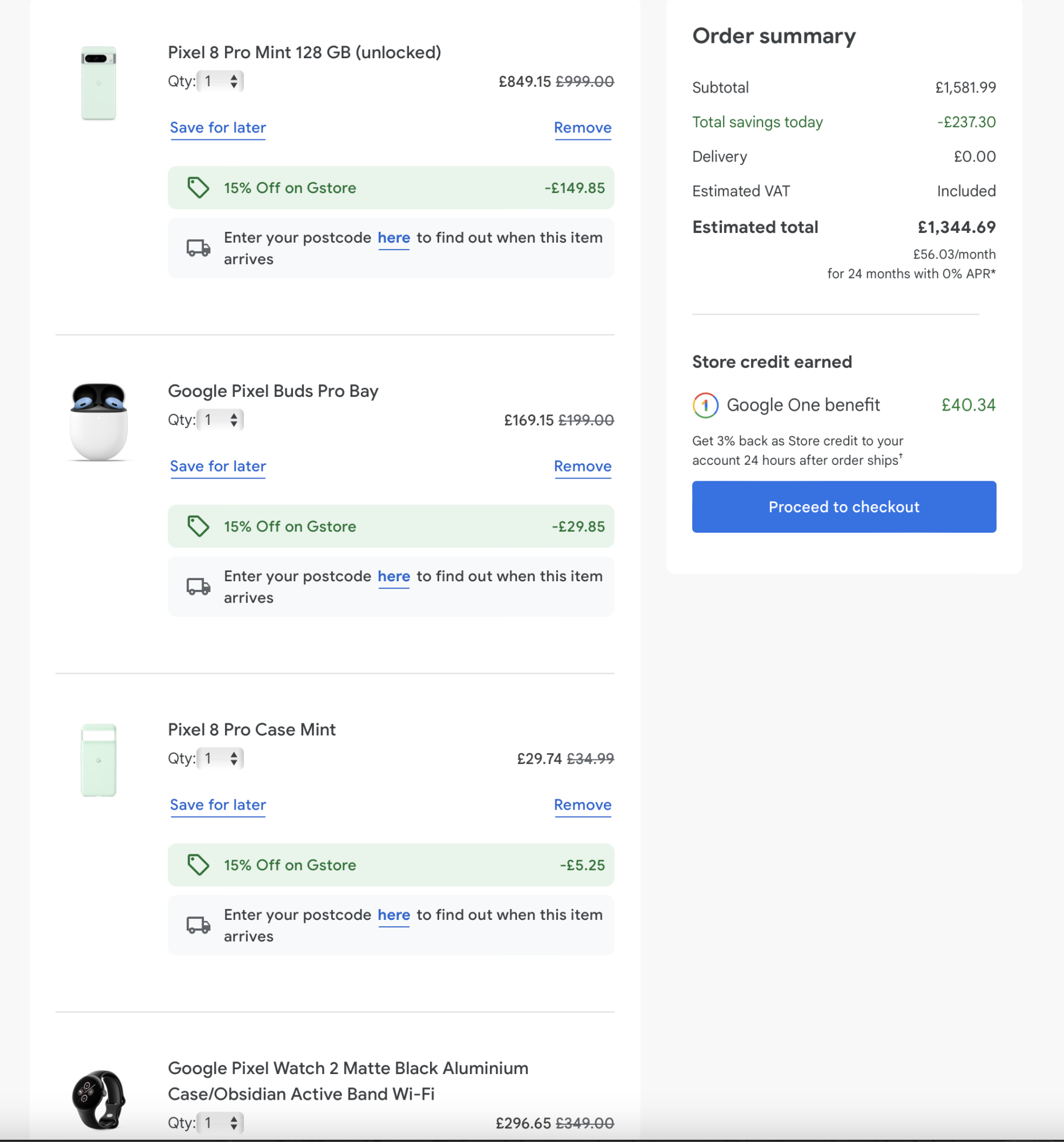Click the delivery truck icon under Pixel 8 Pro Case
This screenshot has width=1064, height=1142.
click(x=198, y=925)
